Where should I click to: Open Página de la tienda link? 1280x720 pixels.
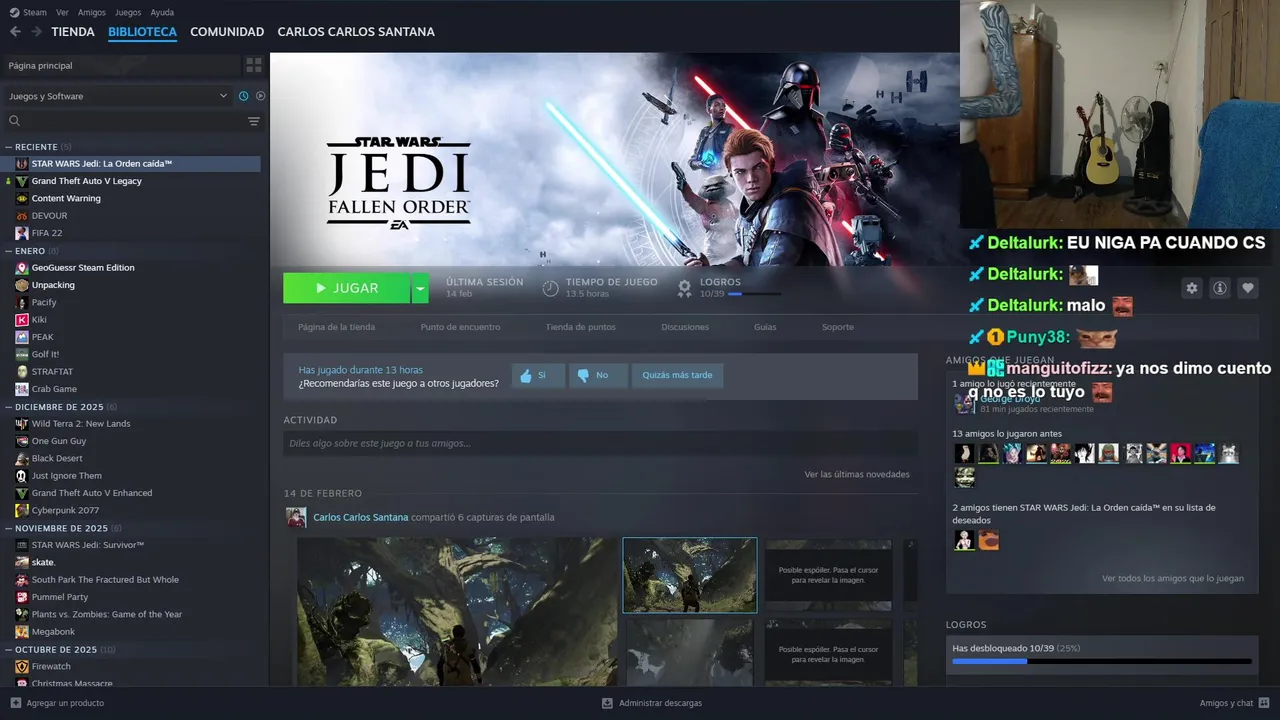(336, 327)
